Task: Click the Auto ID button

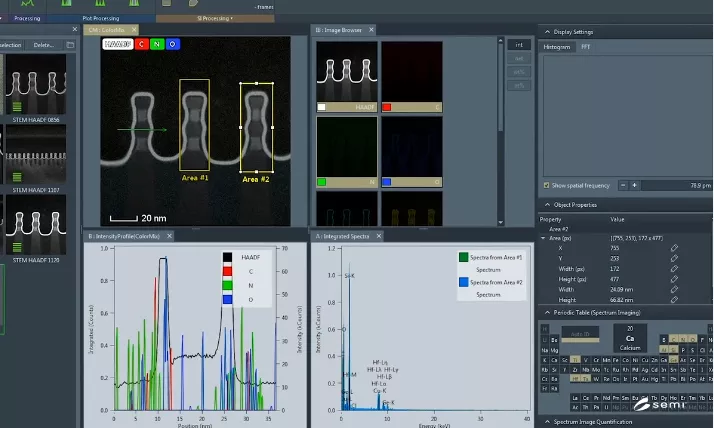Action: point(580,334)
